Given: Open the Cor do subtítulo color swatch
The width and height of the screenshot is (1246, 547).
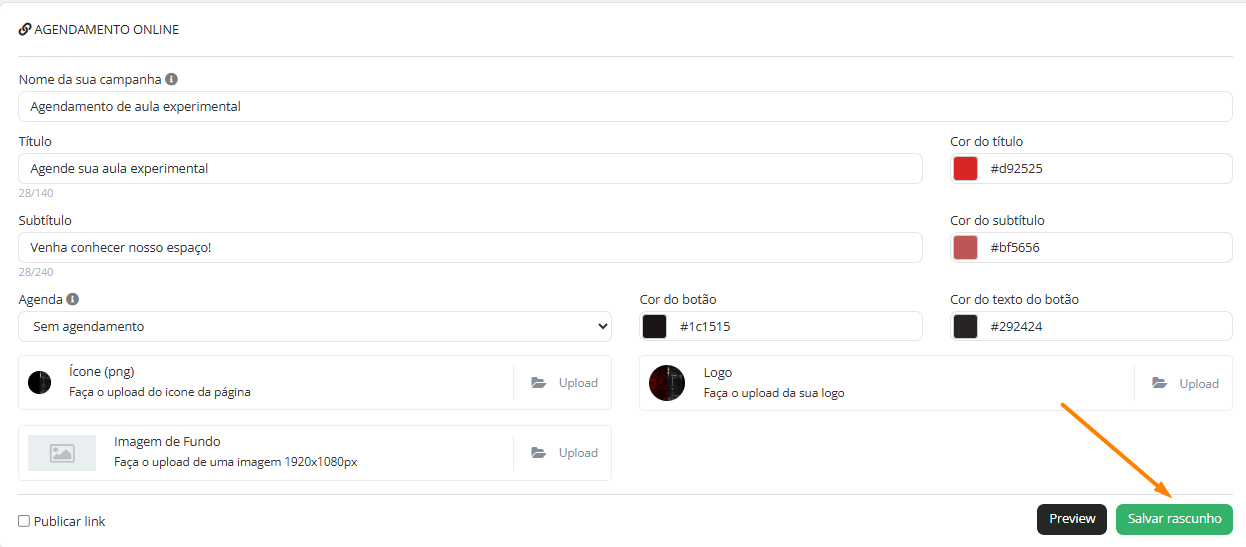Looking at the screenshot, I should (965, 247).
